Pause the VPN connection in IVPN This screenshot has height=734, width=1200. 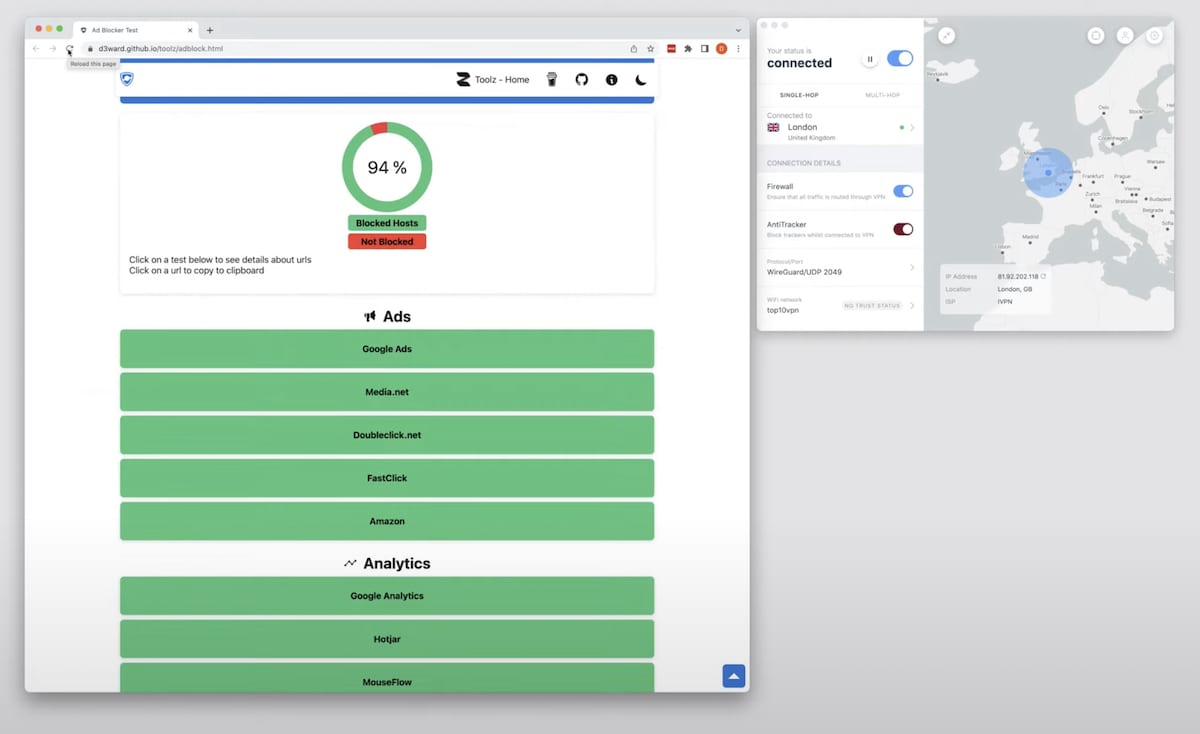click(870, 59)
